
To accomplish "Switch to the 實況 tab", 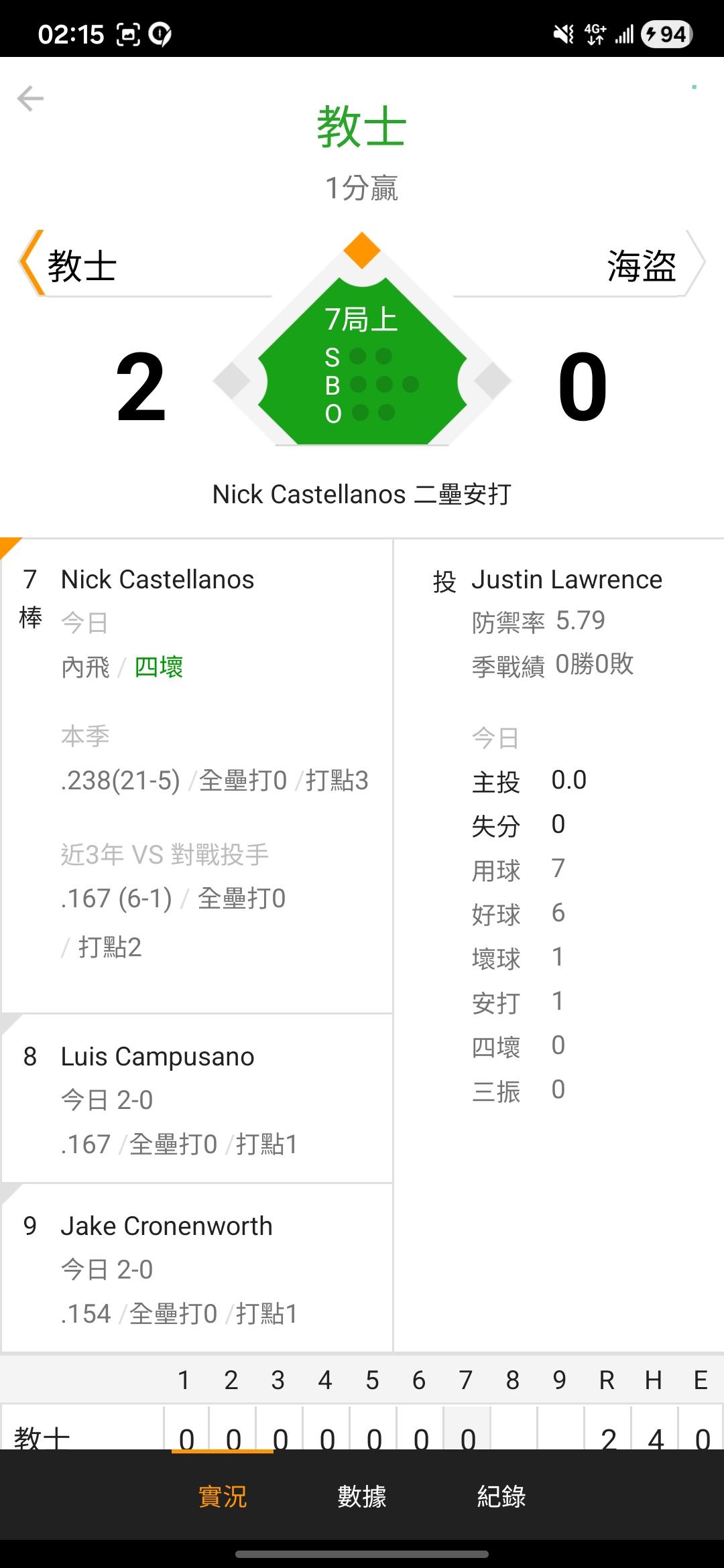I will 223,1496.
